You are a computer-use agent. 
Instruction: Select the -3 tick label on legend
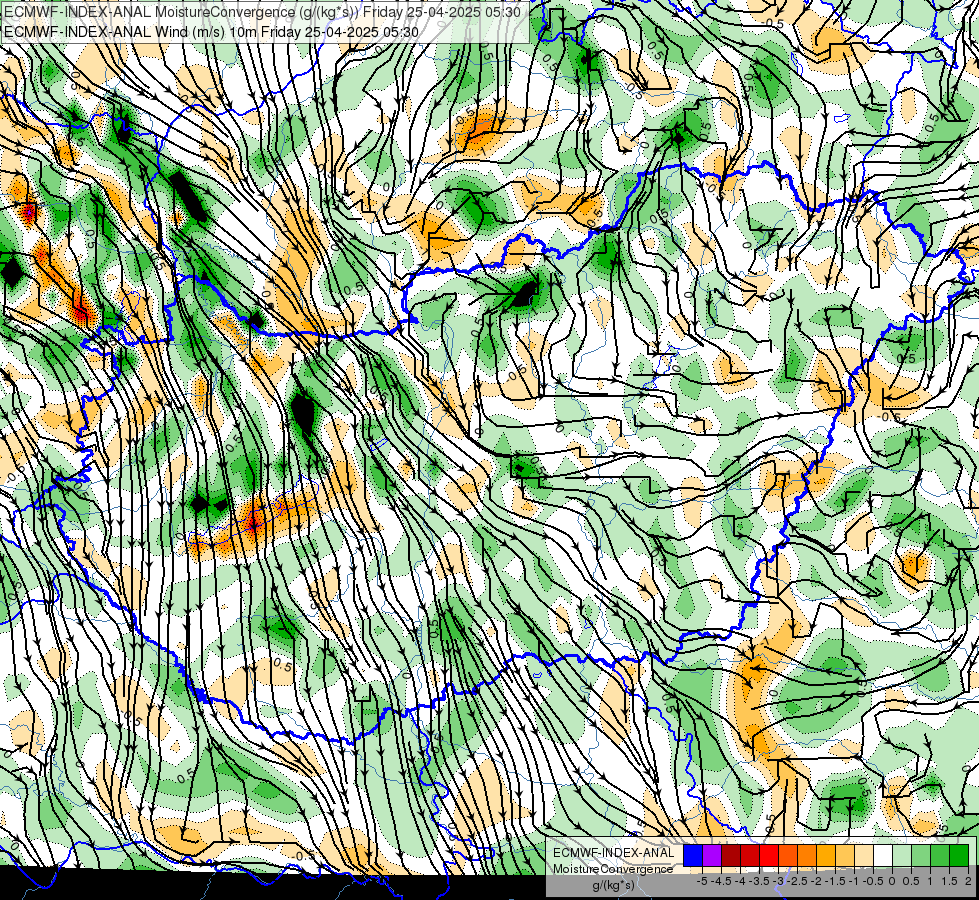coord(779,881)
